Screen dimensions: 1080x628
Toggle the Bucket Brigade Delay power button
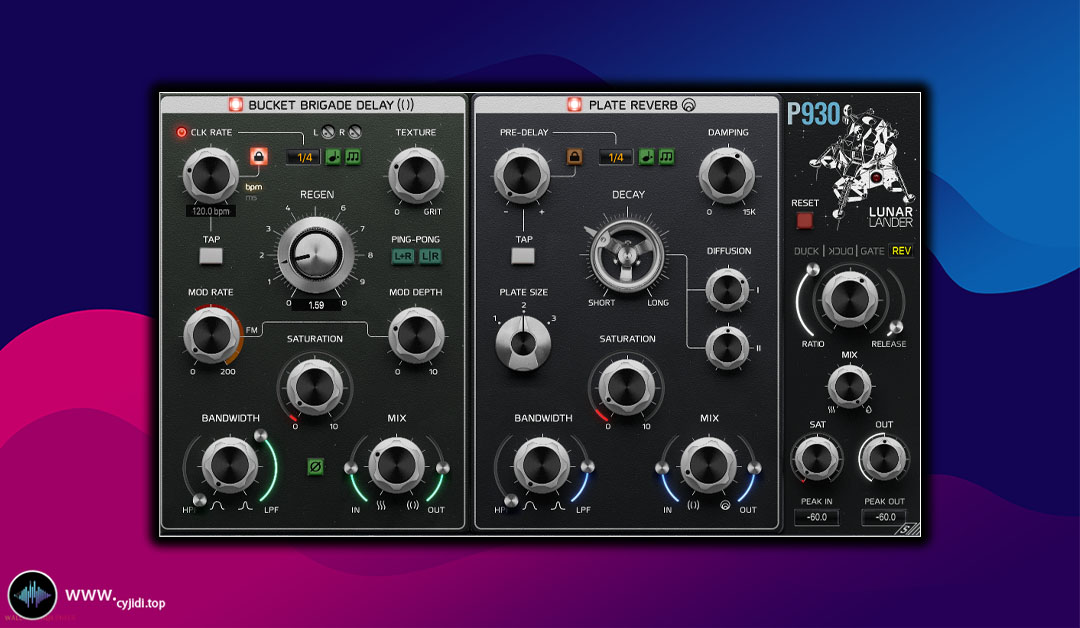(236, 105)
